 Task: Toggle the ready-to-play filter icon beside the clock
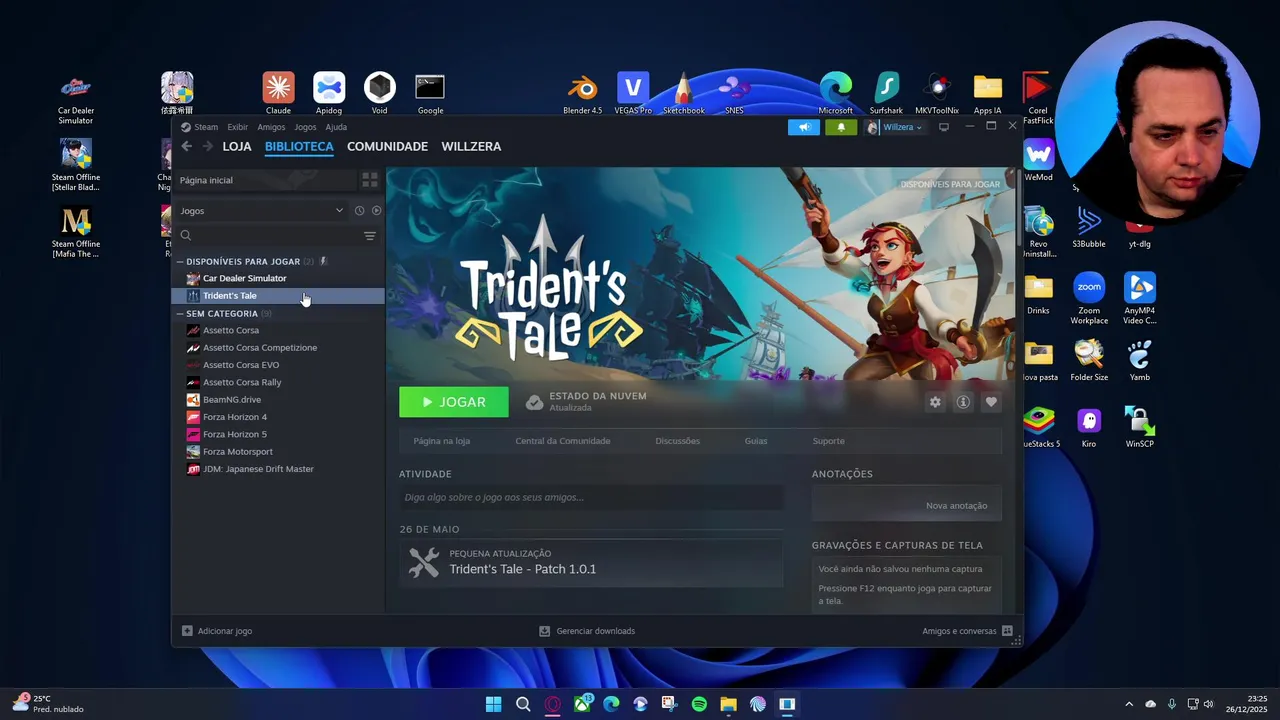click(x=376, y=211)
